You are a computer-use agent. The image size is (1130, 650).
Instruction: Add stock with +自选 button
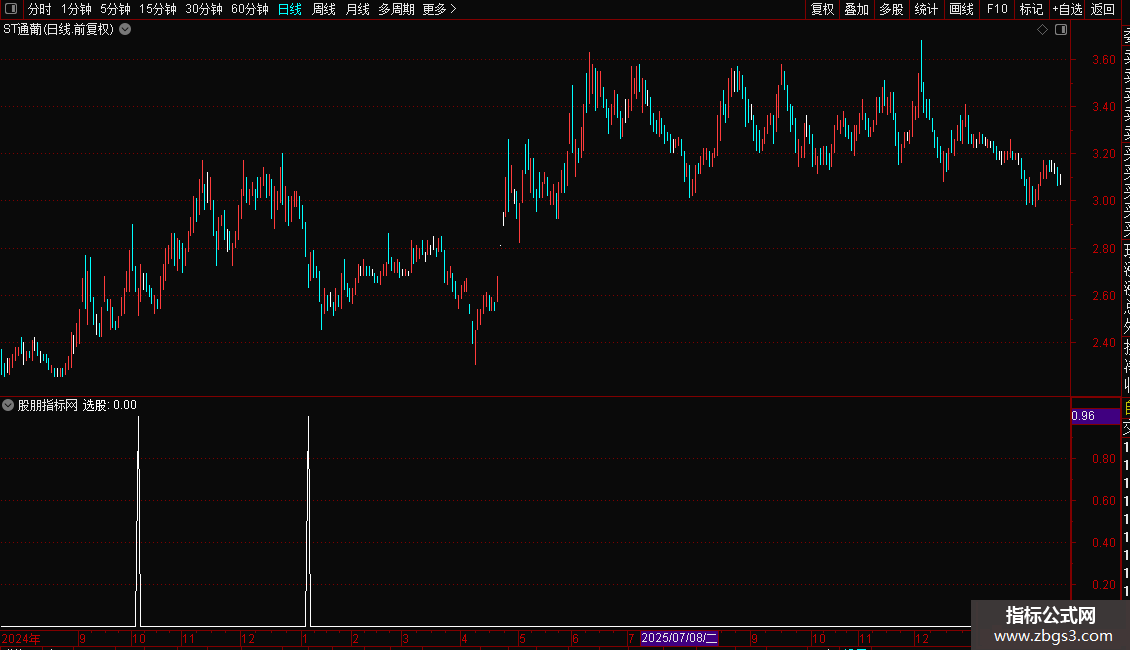(1067, 9)
